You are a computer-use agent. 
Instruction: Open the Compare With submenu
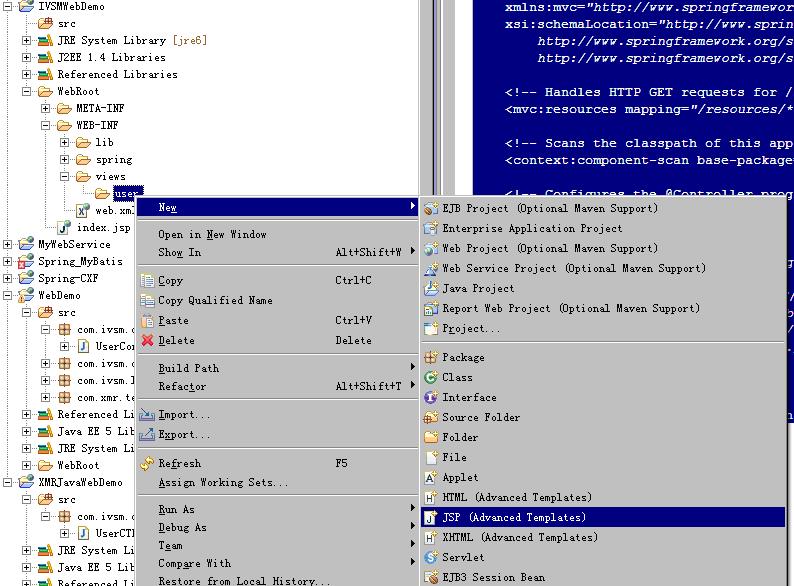pyautogui.click(x=277, y=563)
